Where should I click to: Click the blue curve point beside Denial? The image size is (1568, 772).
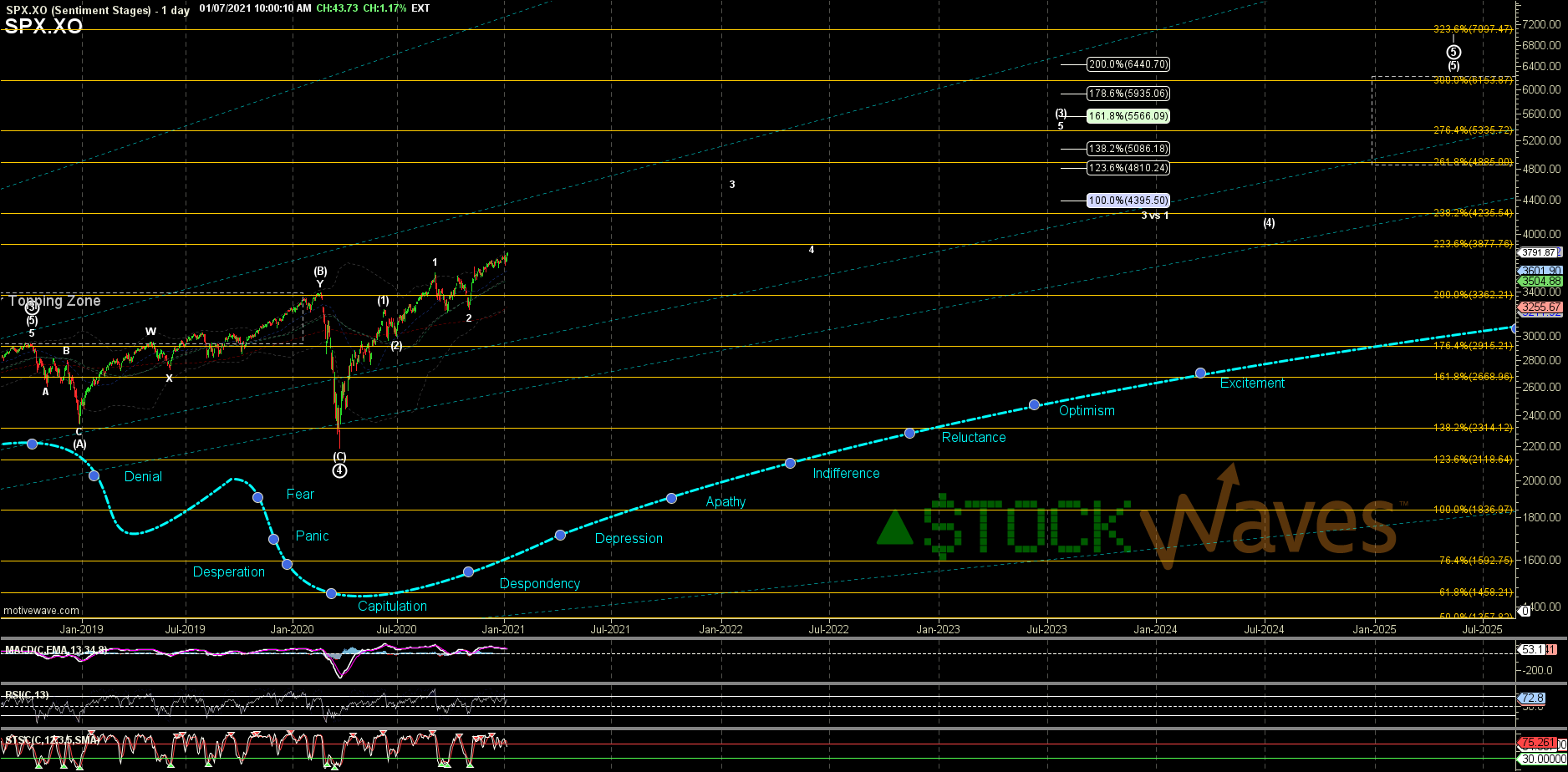click(94, 475)
